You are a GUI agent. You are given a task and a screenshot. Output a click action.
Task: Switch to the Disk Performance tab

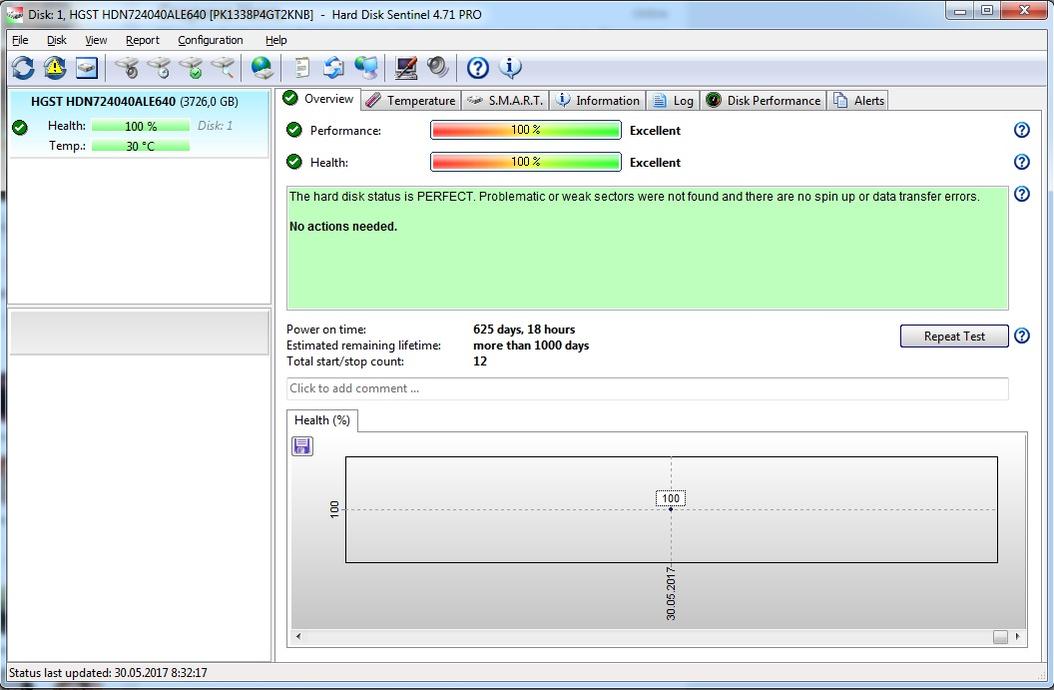pyautogui.click(x=763, y=100)
